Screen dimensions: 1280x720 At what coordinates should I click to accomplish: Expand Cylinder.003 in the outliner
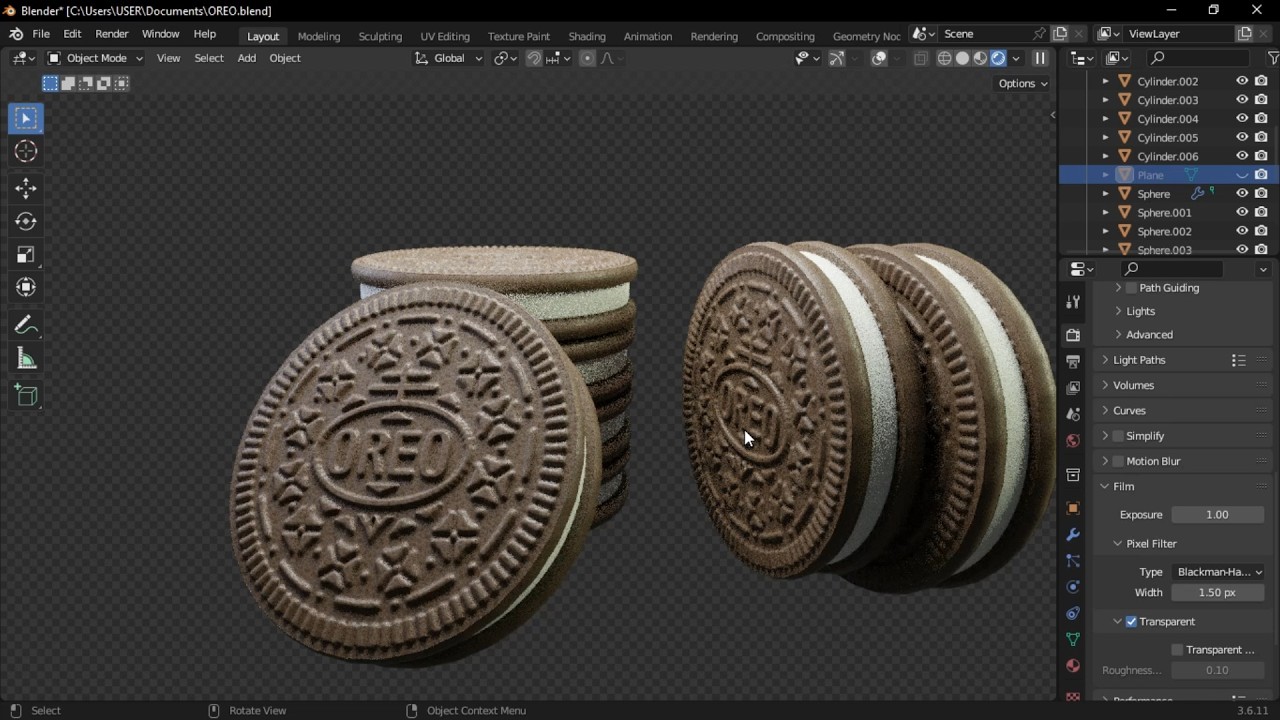point(1105,100)
